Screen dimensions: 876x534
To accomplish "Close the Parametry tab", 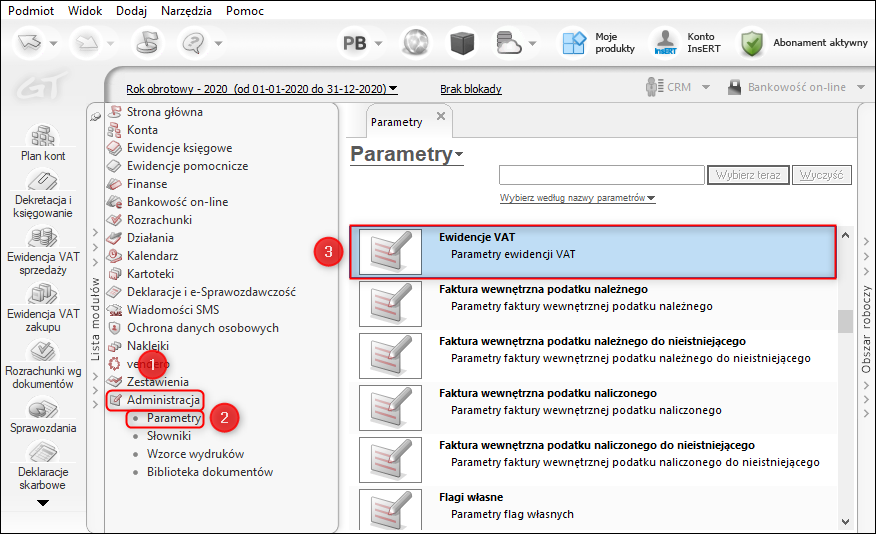I will pyautogui.click(x=441, y=116).
